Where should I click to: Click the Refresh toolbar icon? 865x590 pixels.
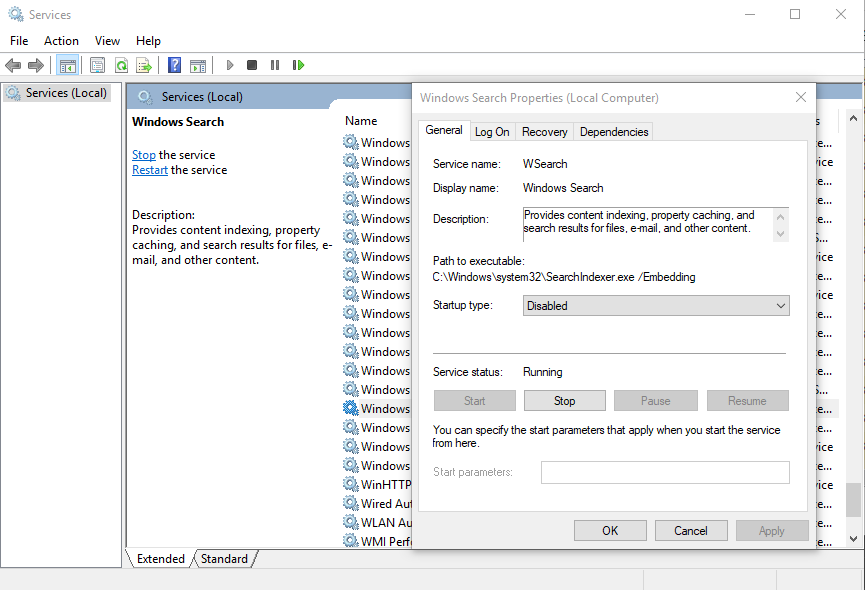click(121, 65)
